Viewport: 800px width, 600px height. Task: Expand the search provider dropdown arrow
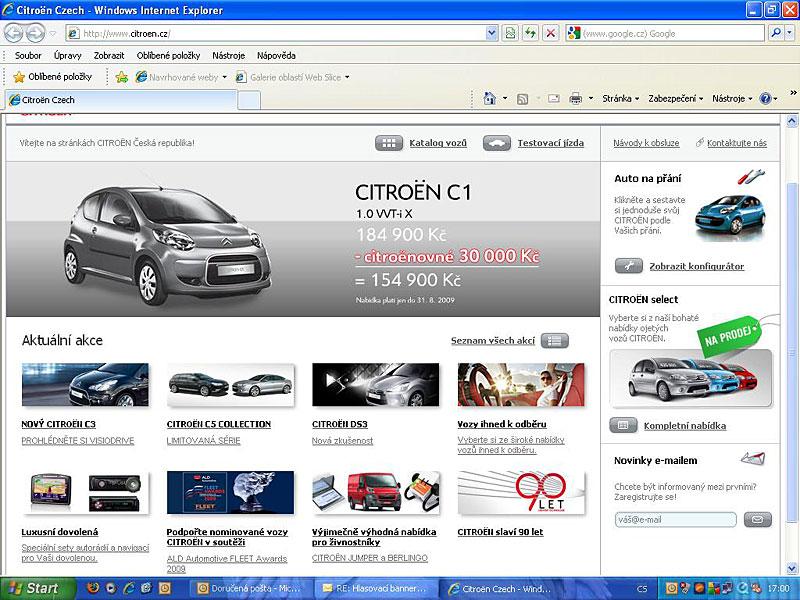click(x=789, y=34)
